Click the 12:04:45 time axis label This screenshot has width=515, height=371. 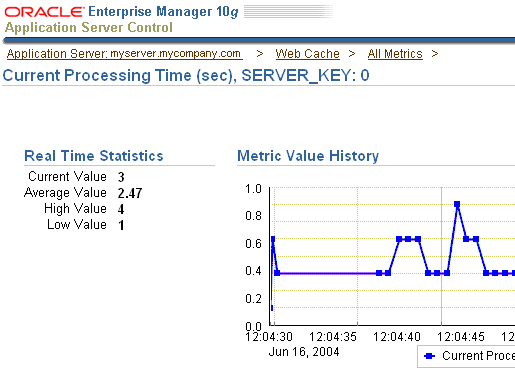click(461, 337)
